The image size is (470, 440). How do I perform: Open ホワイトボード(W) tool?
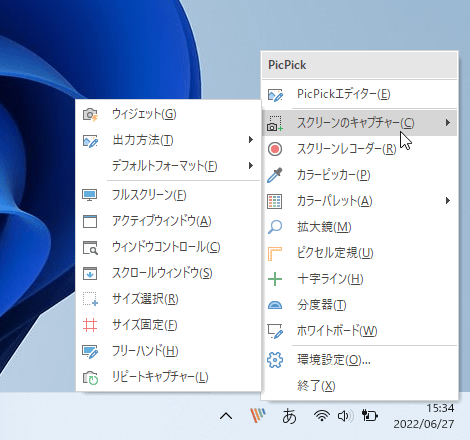click(360, 331)
